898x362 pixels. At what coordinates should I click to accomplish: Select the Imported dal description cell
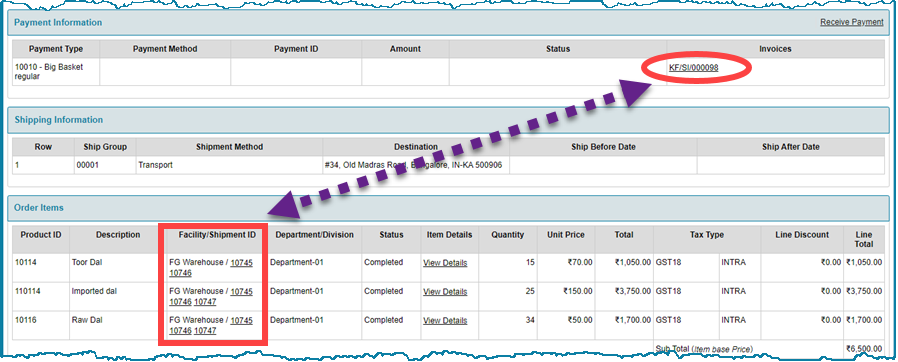pyautogui.click(x=118, y=297)
